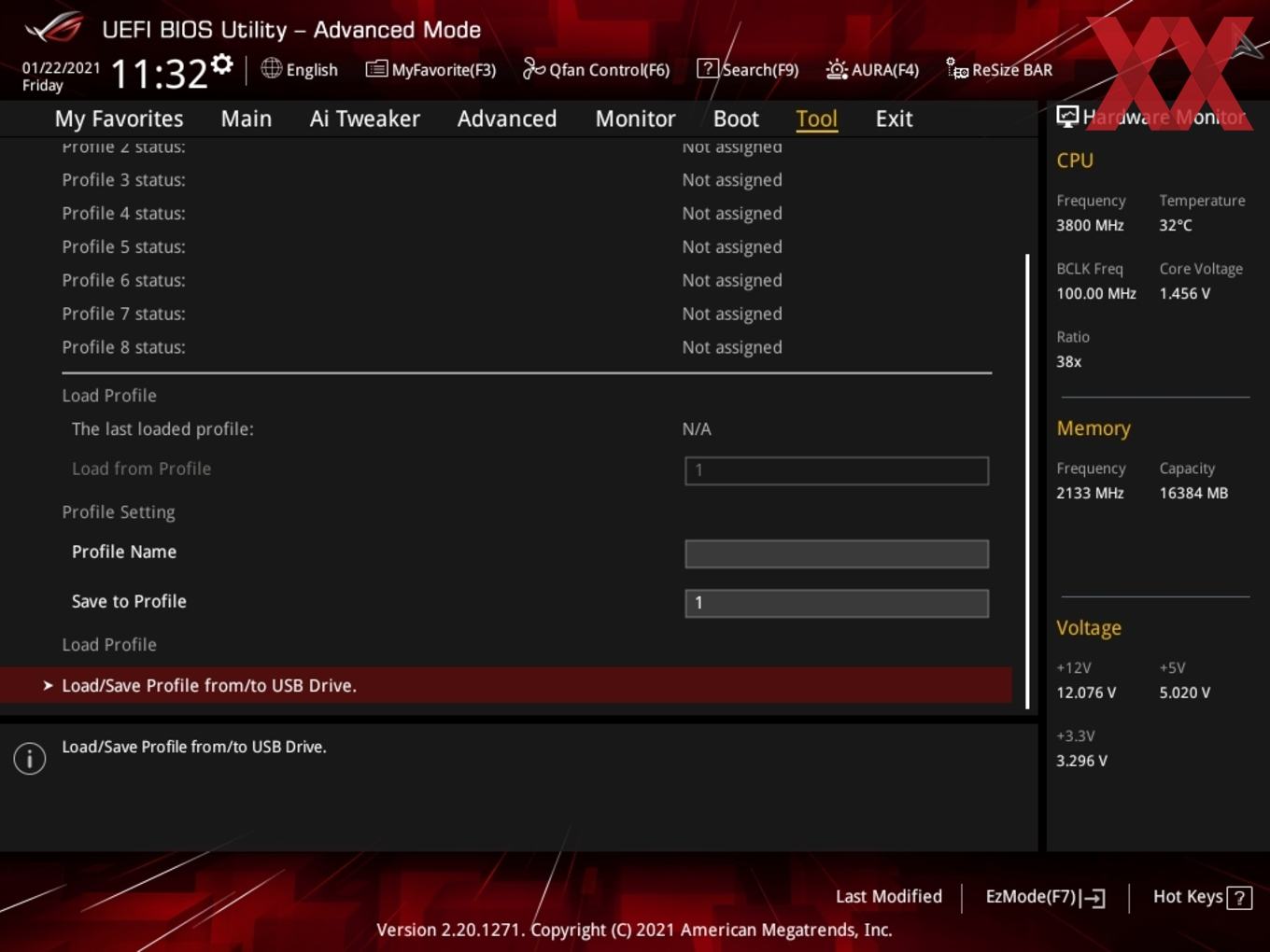Click The last loaded profile label
This screenshot has height=952, width=1270.
pyautogui.click(x=162, y=429)
